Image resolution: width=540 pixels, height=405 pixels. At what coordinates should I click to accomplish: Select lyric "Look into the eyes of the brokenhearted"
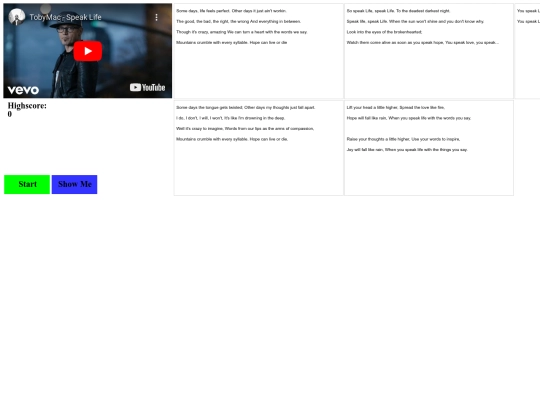click(x=384, y=32)
